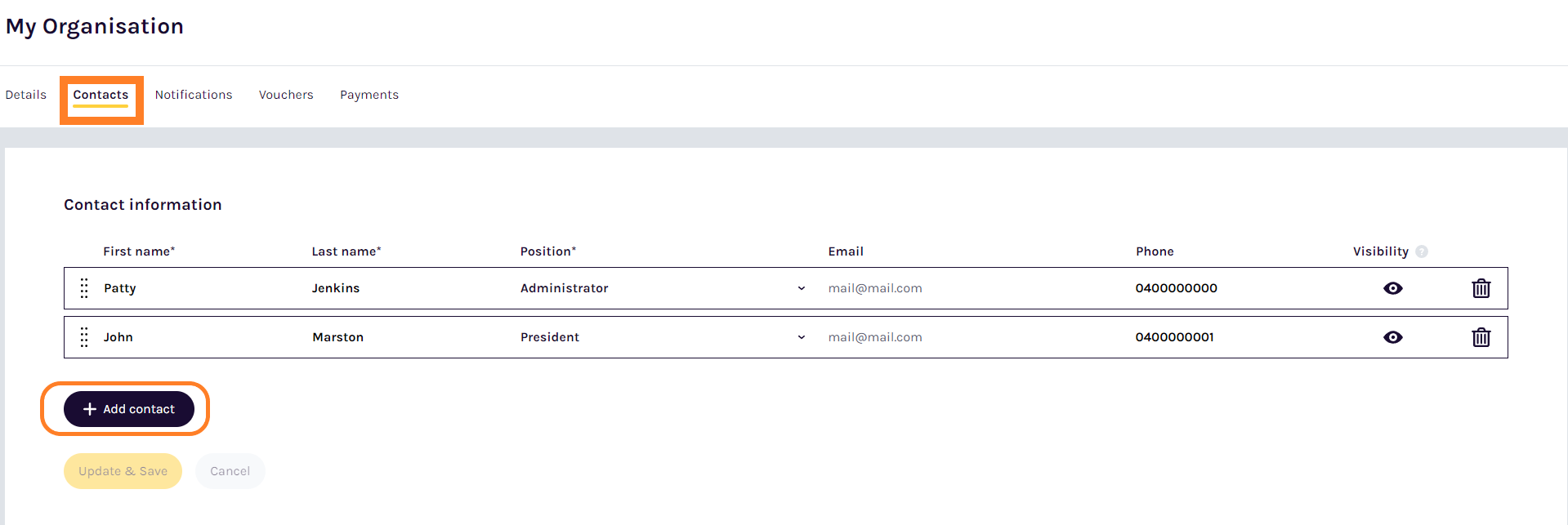
Task: Grab the drag handle for John's row
Action: click(x=84, y=337)
